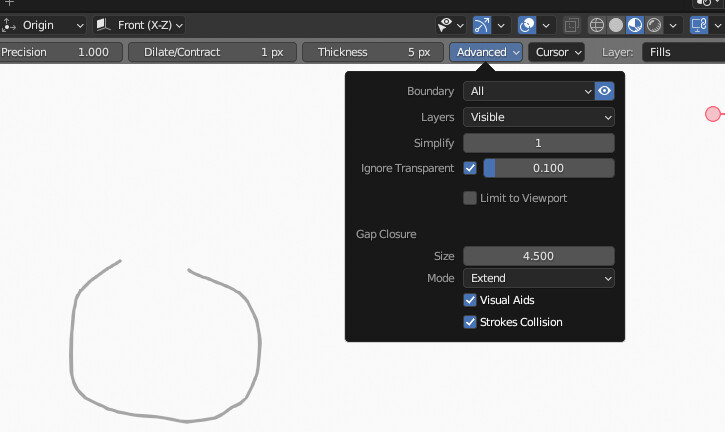
Task: Uncheck the Strokes Collision checkbox
Action: [470, 322]
